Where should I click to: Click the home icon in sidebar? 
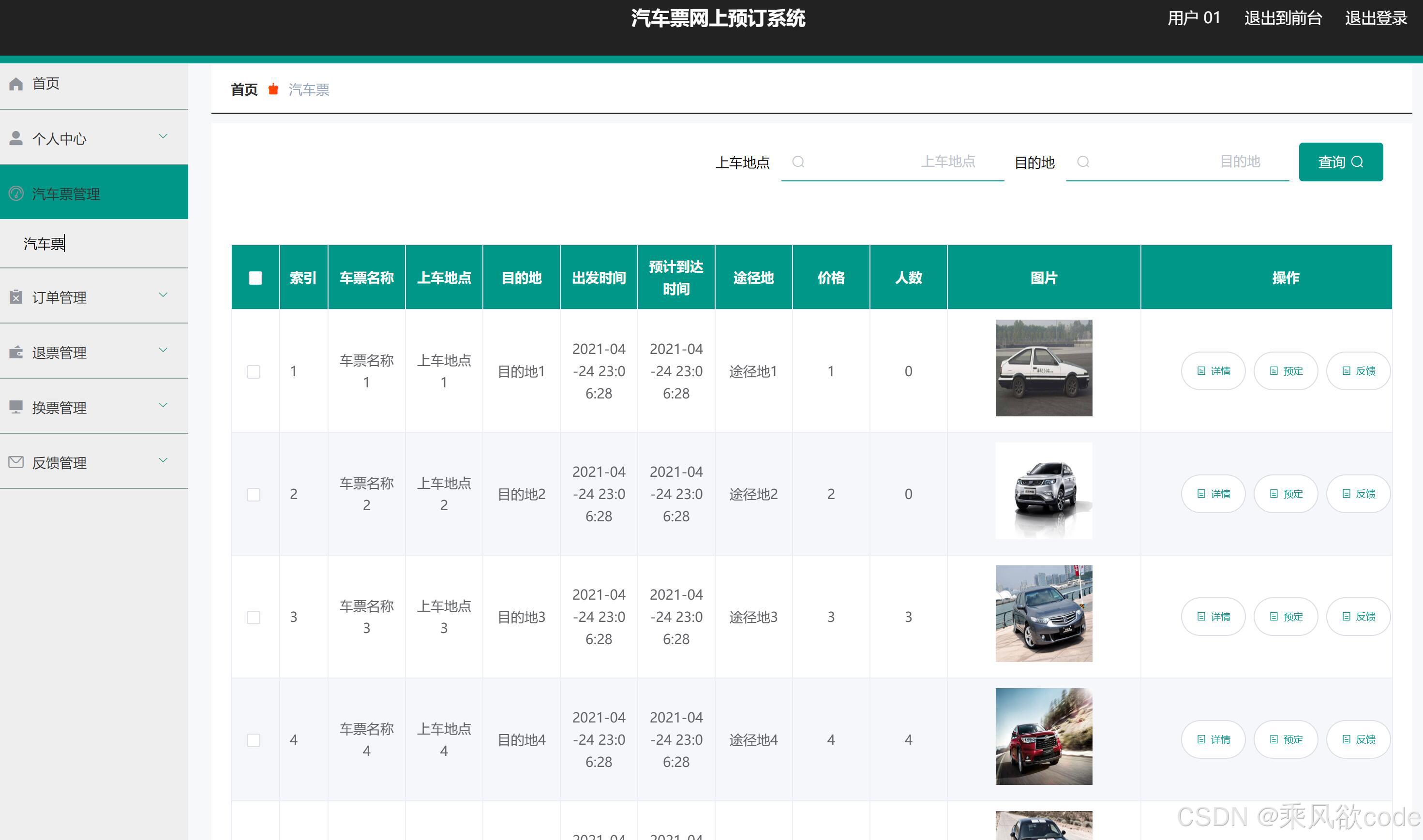tap(16, 84)
